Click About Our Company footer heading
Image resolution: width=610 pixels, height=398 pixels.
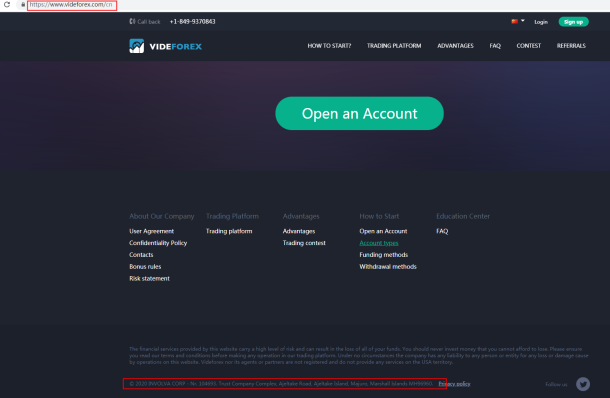tap(161, 216)
